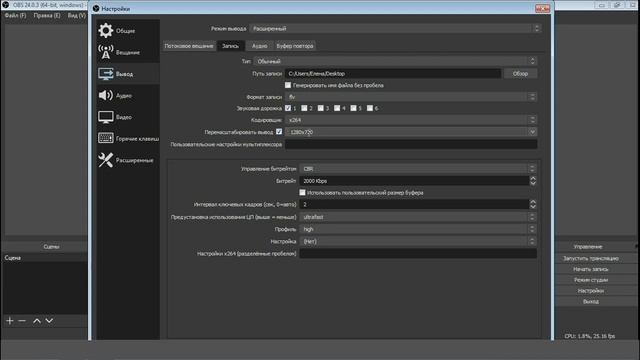This screenshot has height=360, width=640.
Task: Open the CPU usage preset ultrafast dropdown
Action: [x=418, y=217]
